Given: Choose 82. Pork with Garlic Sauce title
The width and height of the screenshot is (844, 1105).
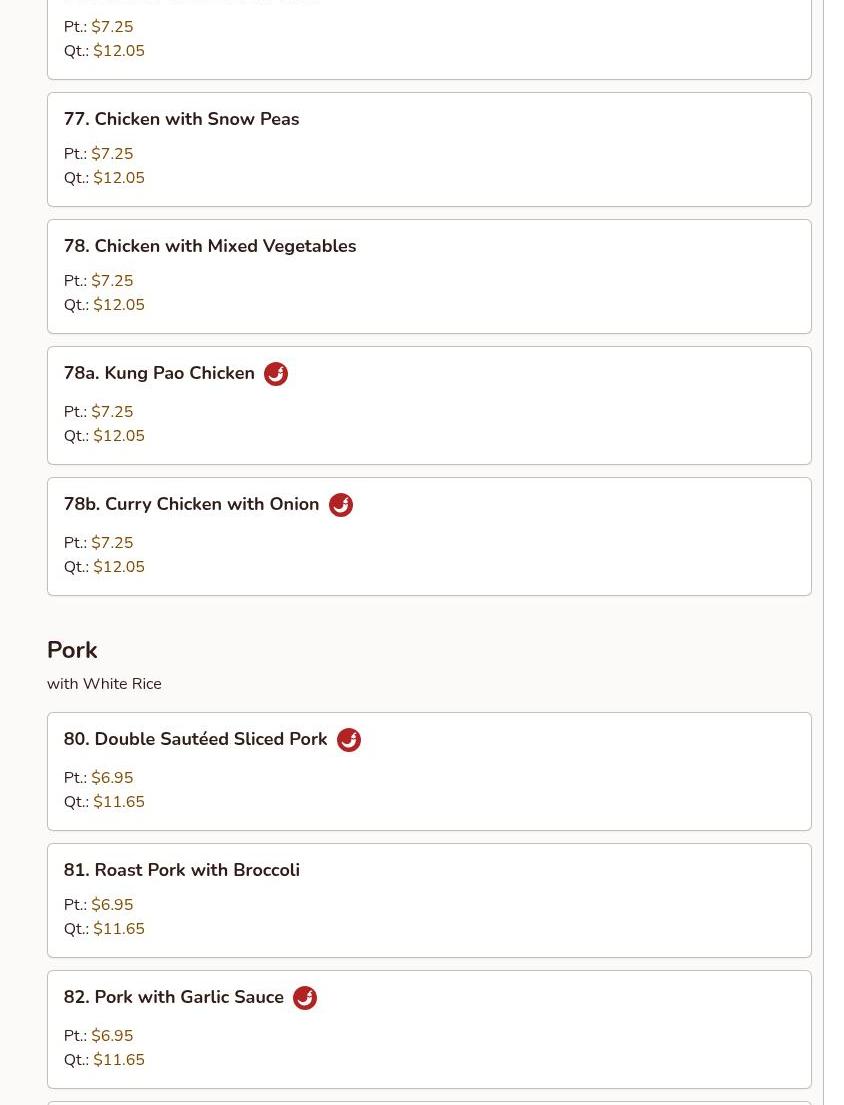Looking at the screenshot, I should coord(173,997).
